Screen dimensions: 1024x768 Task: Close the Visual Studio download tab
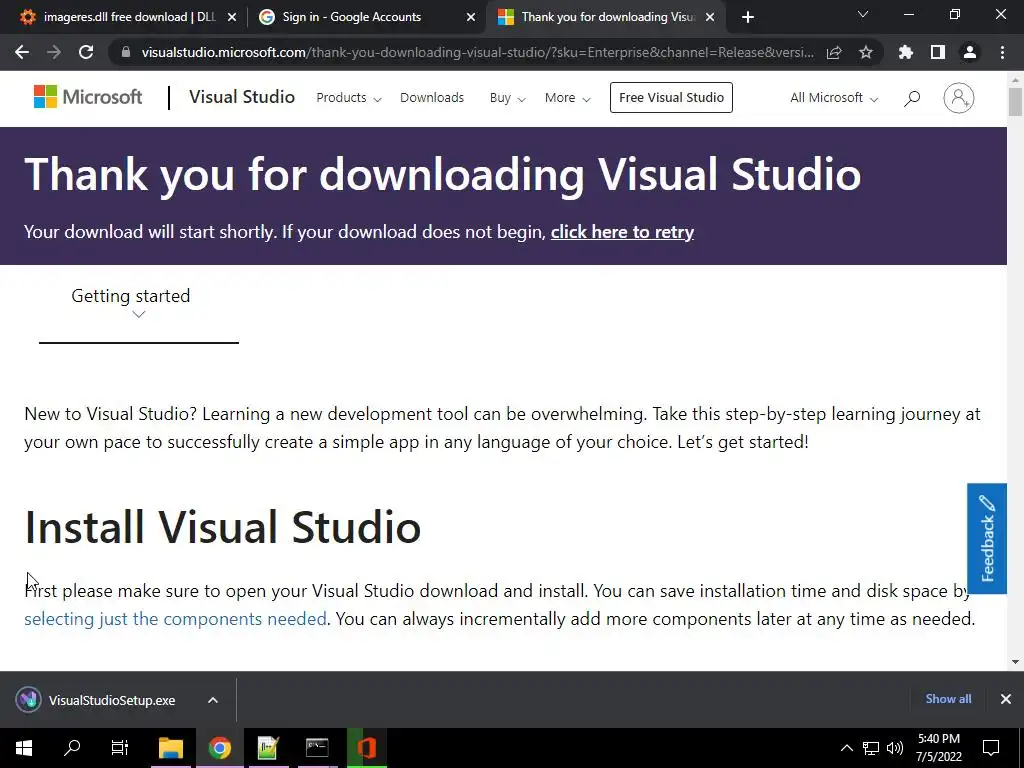pyautogui.click(x=710, y=17)
